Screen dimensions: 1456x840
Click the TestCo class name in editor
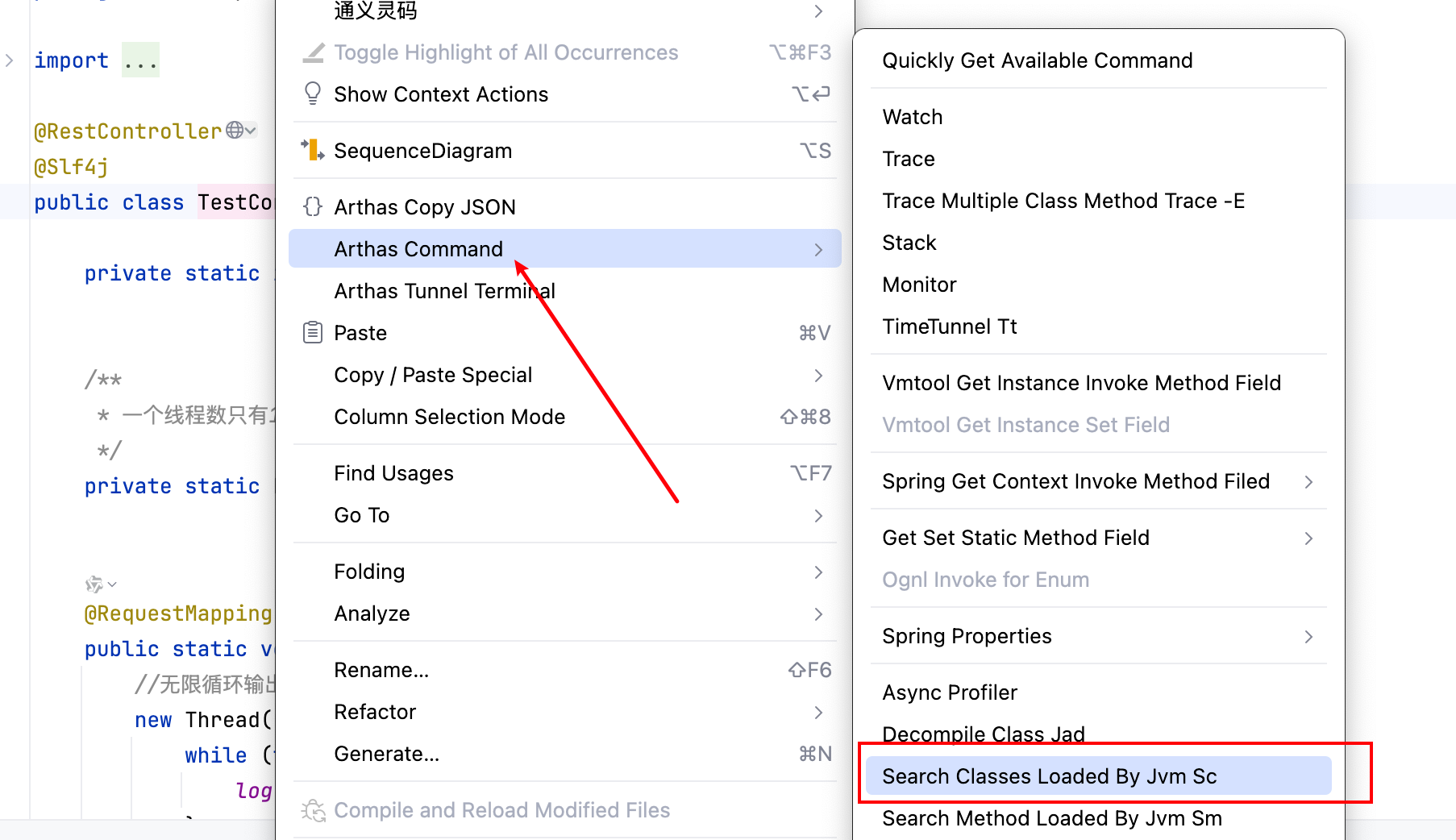pyautogui.click(x=235, y=202)
